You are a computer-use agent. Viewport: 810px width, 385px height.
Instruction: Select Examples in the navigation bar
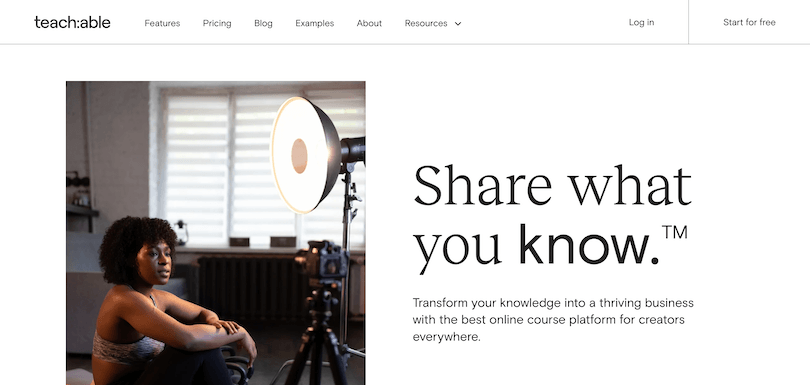click(315, 23)
